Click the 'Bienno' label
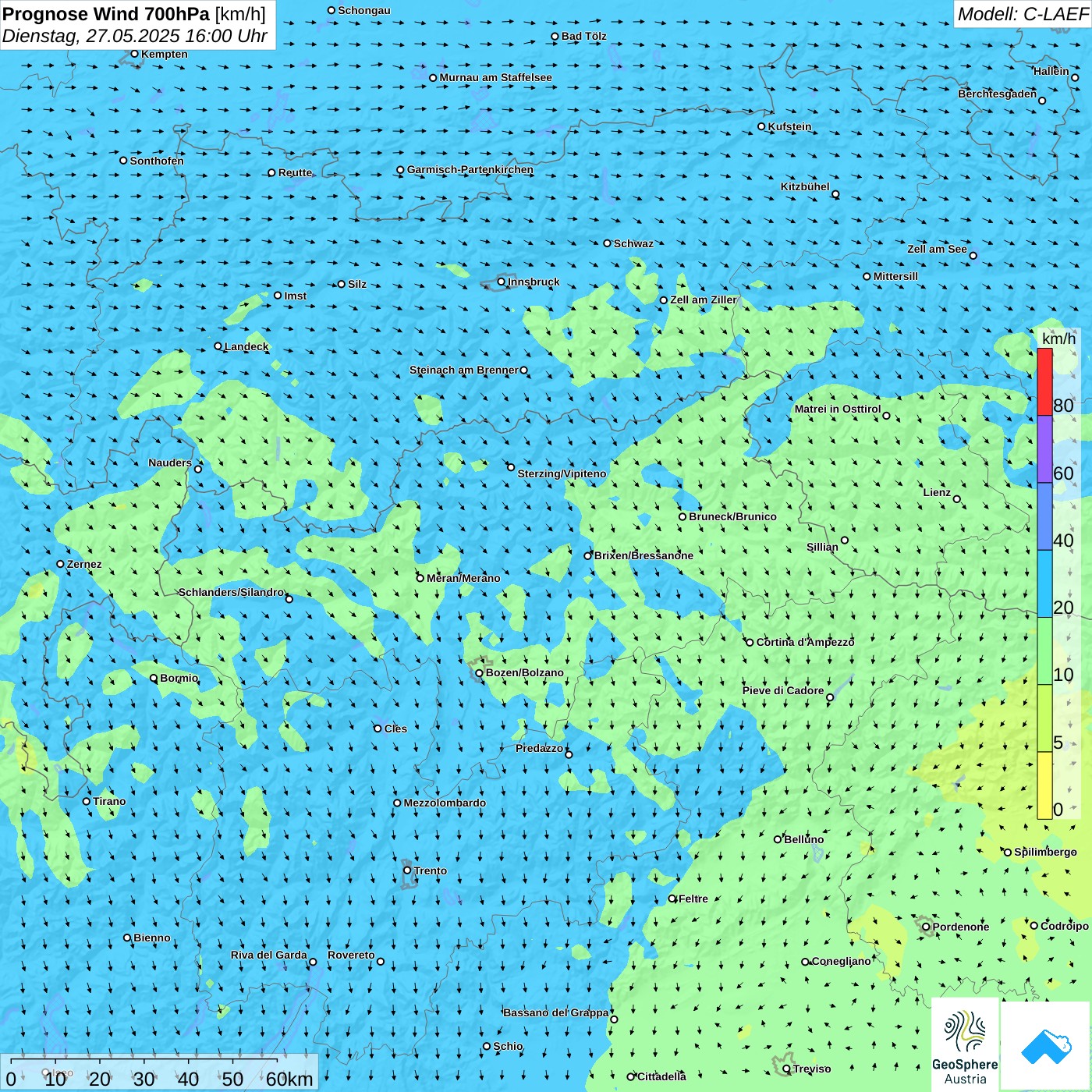Image resolution: width=1092 pixels, height=1092 pixels. tap(152, 938)
